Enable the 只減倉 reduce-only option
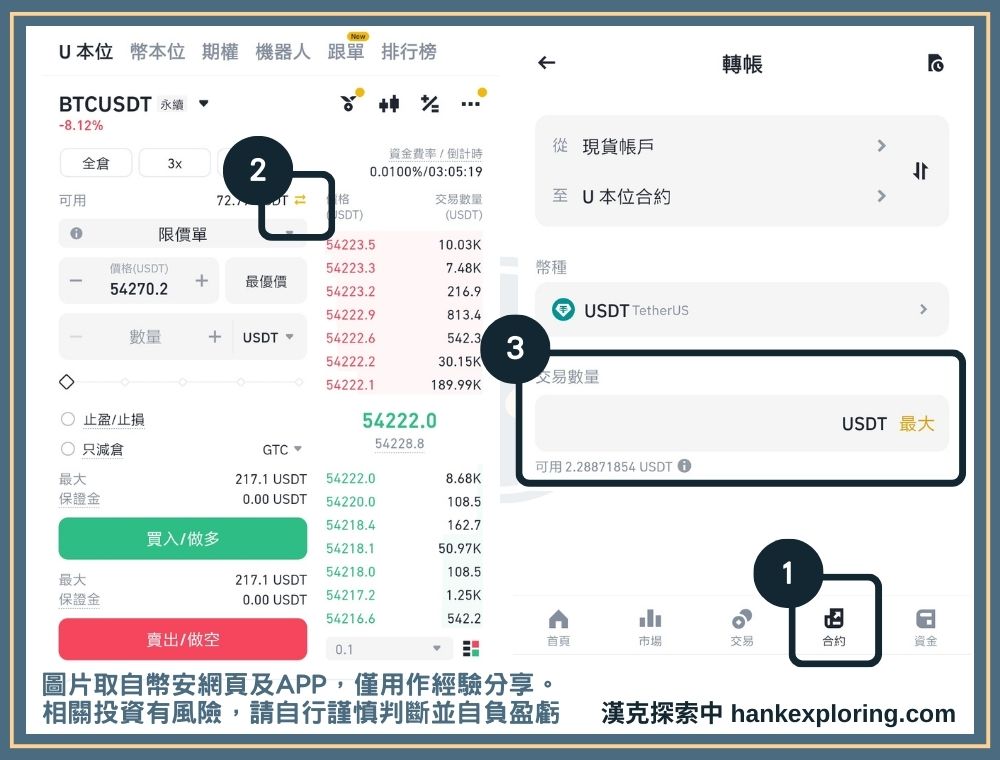 (68, 449)
